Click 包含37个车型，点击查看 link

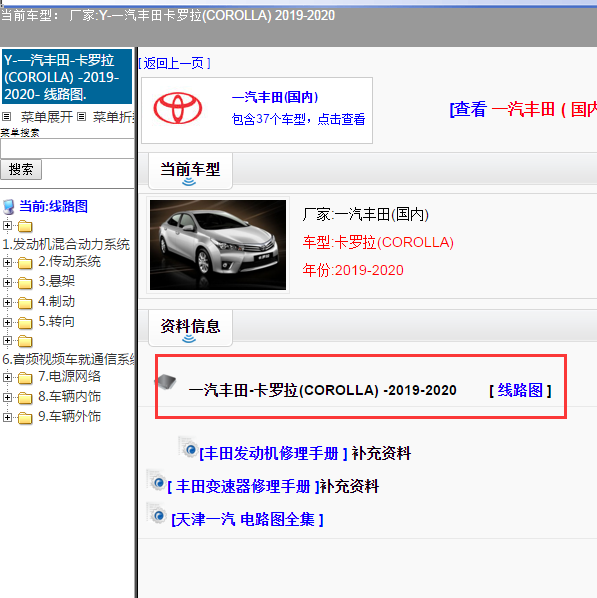click(298, 119)
